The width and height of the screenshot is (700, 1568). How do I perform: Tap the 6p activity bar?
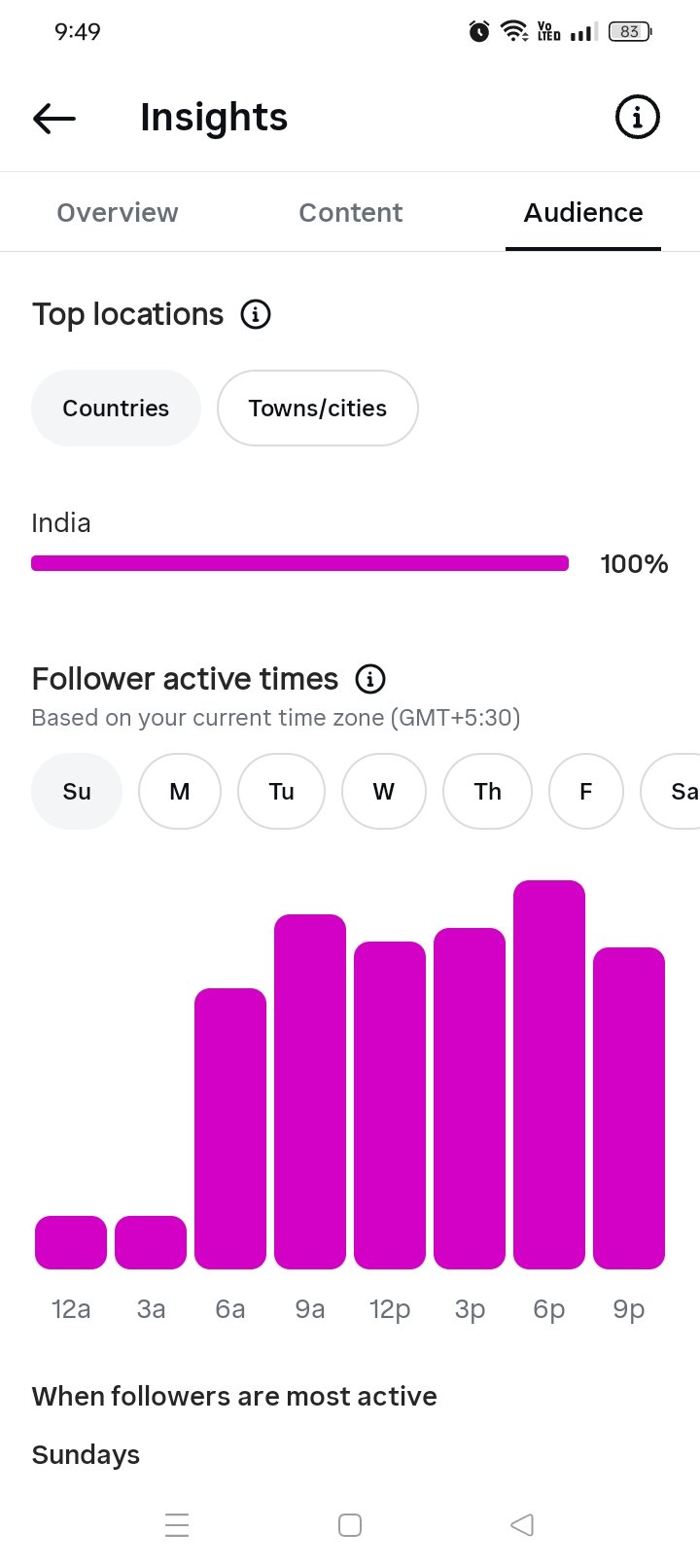coord(549,1075)
